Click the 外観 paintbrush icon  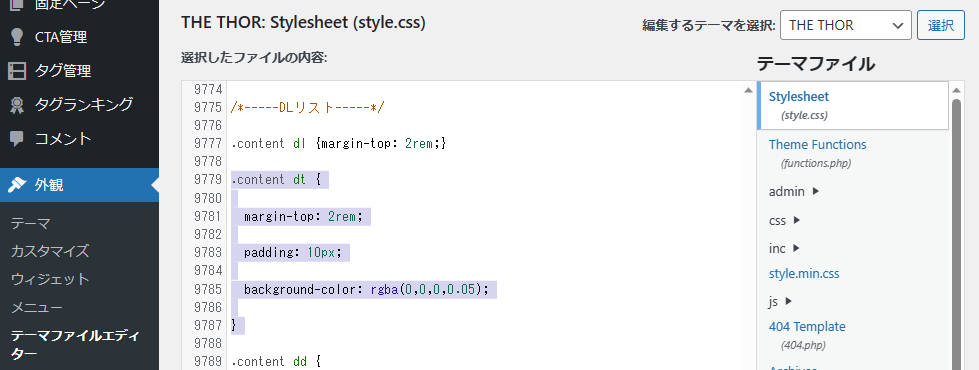(x=17, y=185)
